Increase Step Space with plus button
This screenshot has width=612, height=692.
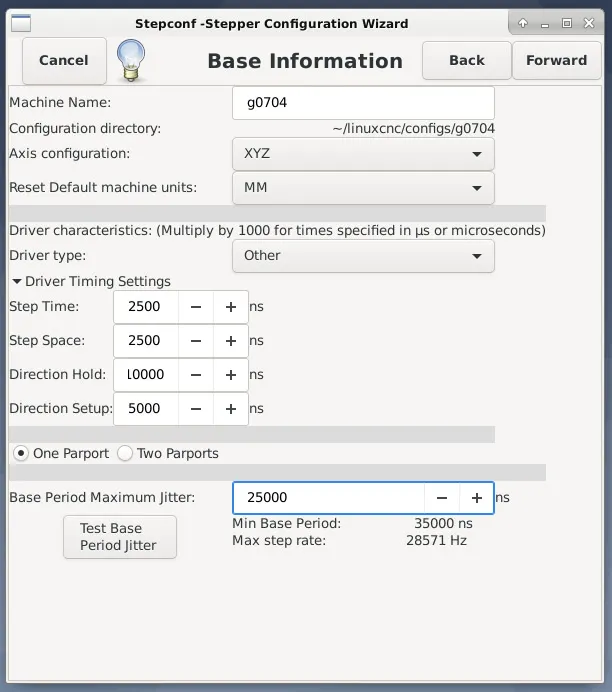231,341
